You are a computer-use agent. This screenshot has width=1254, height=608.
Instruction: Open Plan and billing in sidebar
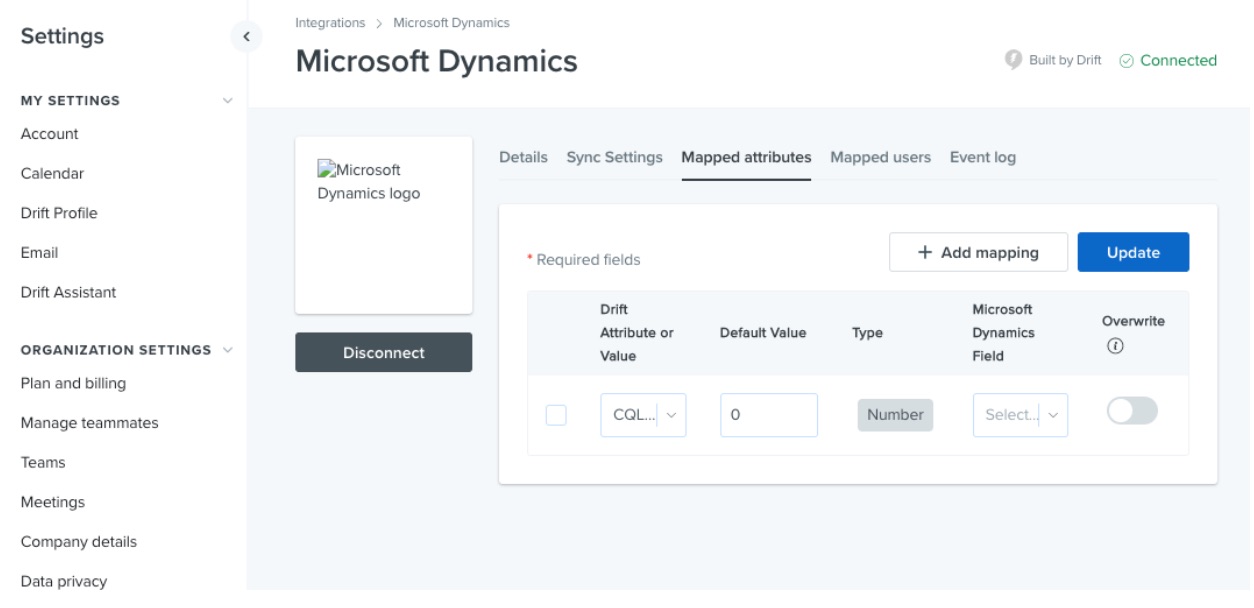coord(74,383)
